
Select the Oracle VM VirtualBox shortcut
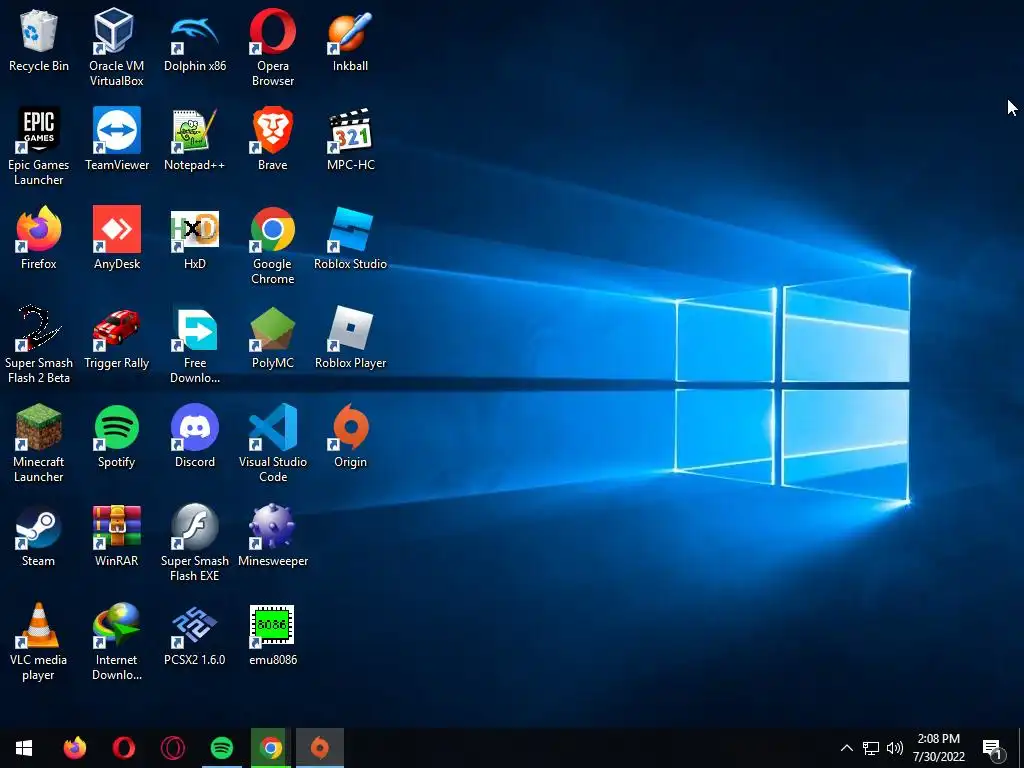coord(116,48)
